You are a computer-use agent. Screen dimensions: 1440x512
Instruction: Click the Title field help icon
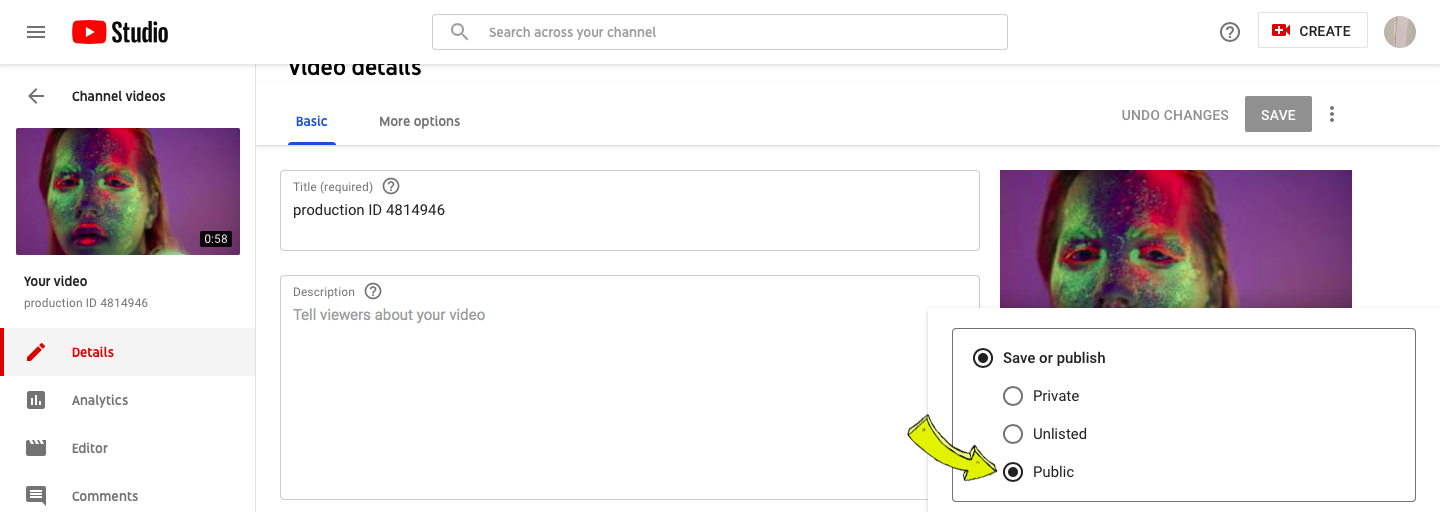click(391, 186)
